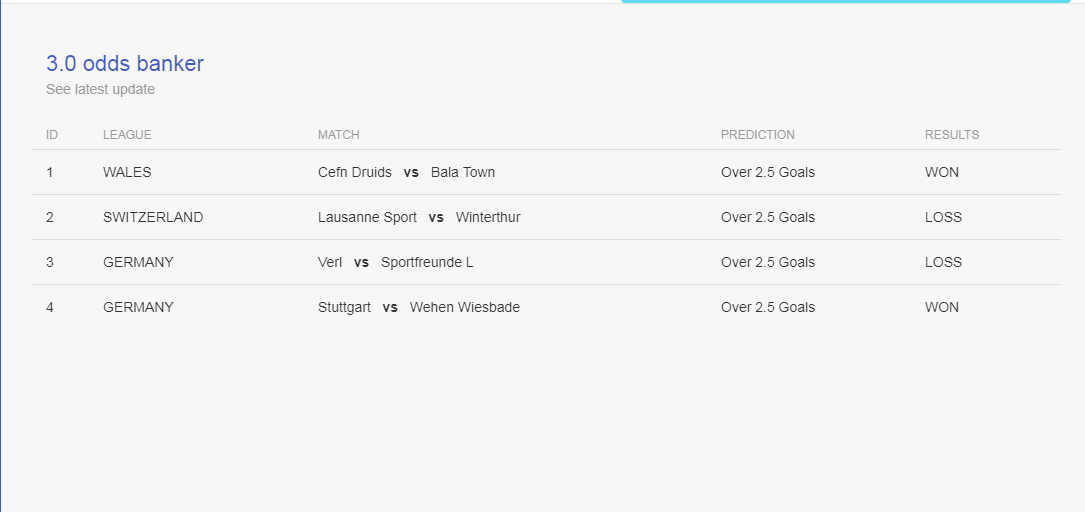Click the LEAGUE column header
The height and width of the screenshot is (512, 1085).
coord(127,135)
